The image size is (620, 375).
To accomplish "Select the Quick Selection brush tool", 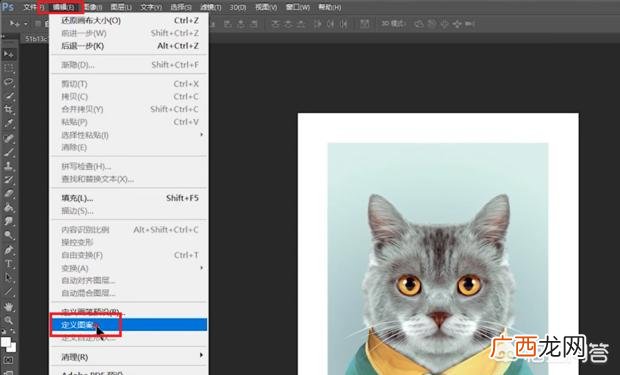I will (8, 96).
